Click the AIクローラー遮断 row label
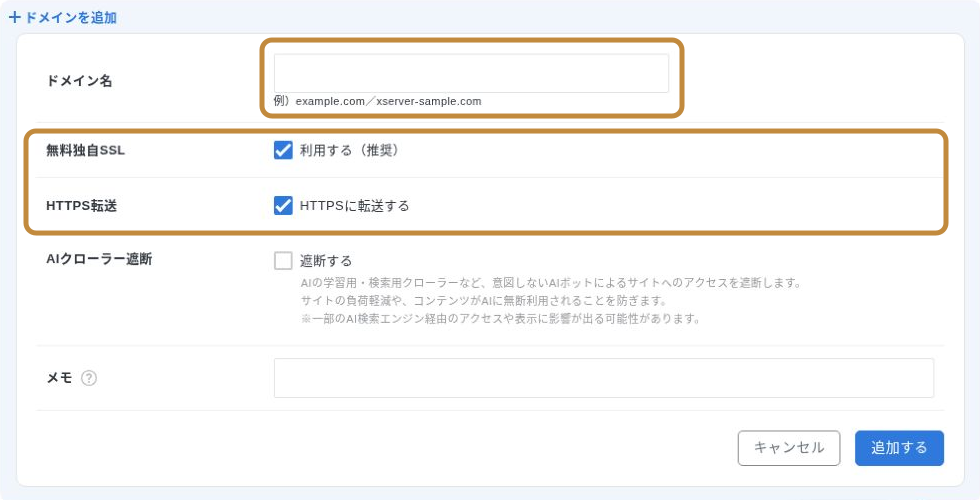This screenshot has width=980, height=500. pyautogui.click(x=99, y=259)
